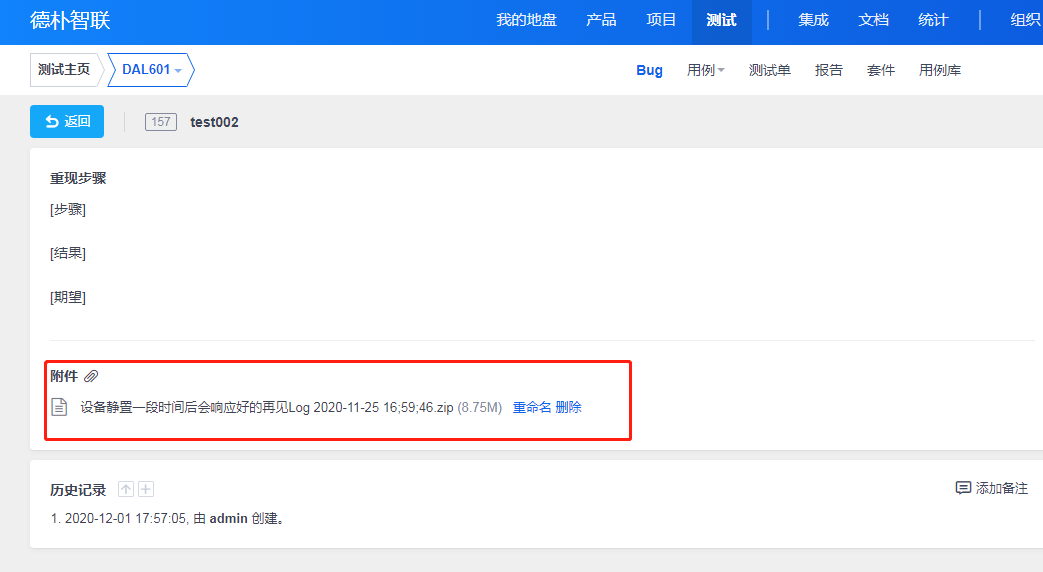Click the 历史记录 heading
The width and height of the screenshot is (1043, 572).
(78, 490)
